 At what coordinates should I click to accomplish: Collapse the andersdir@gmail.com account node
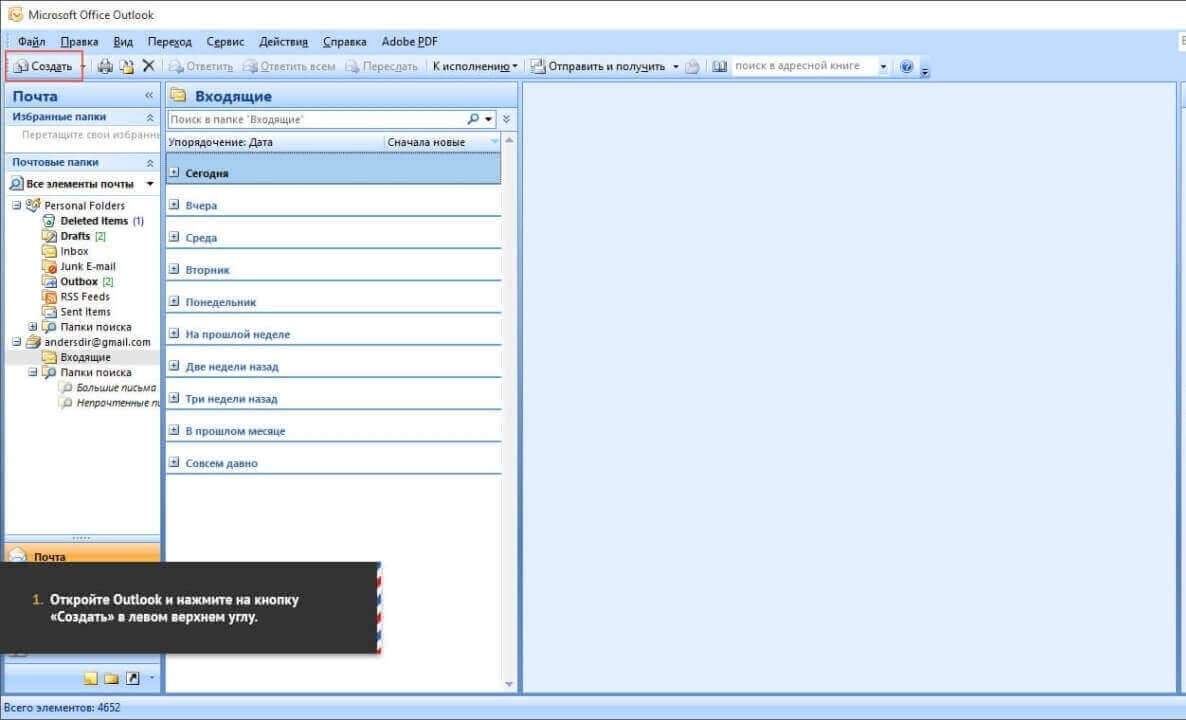click(x=17, y=342)
